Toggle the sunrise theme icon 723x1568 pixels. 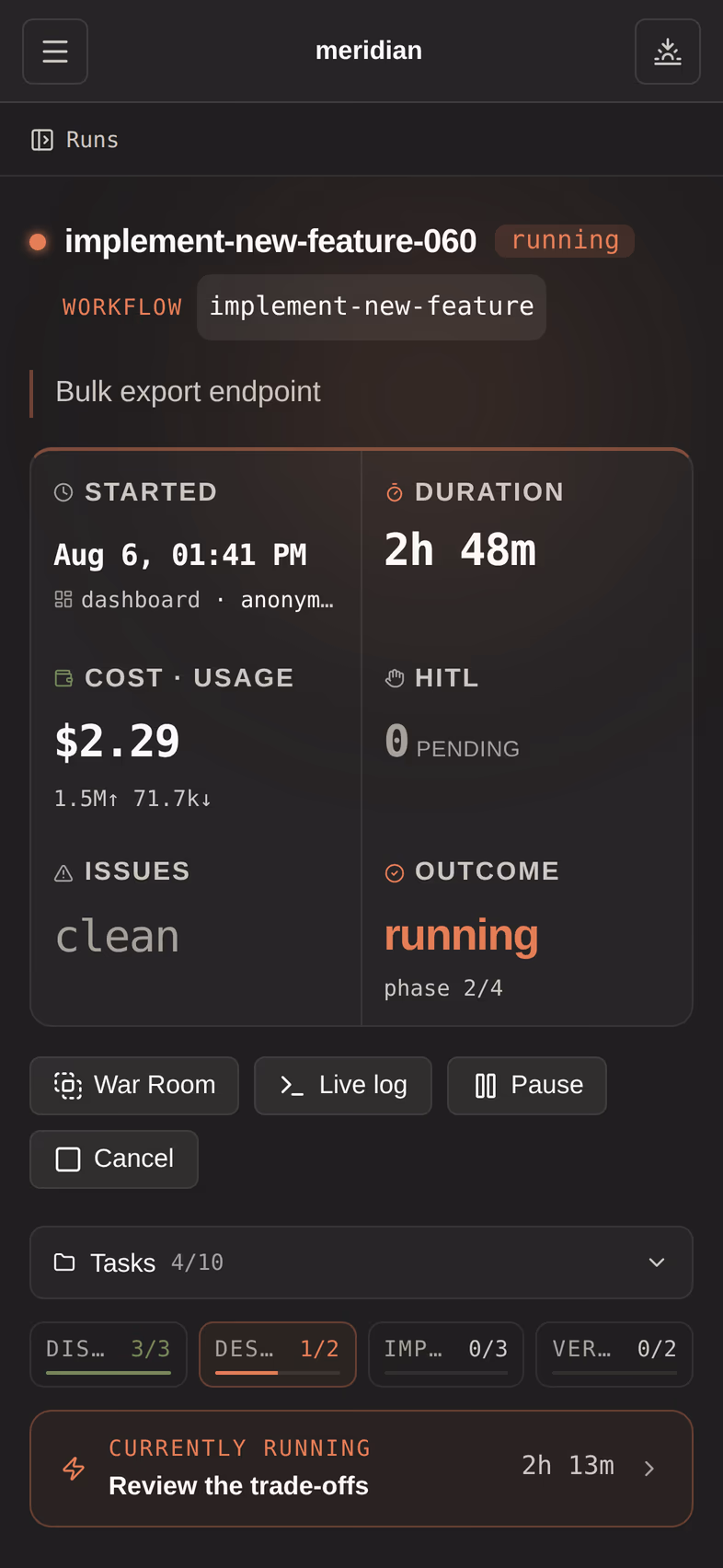(x=668, y=52)
